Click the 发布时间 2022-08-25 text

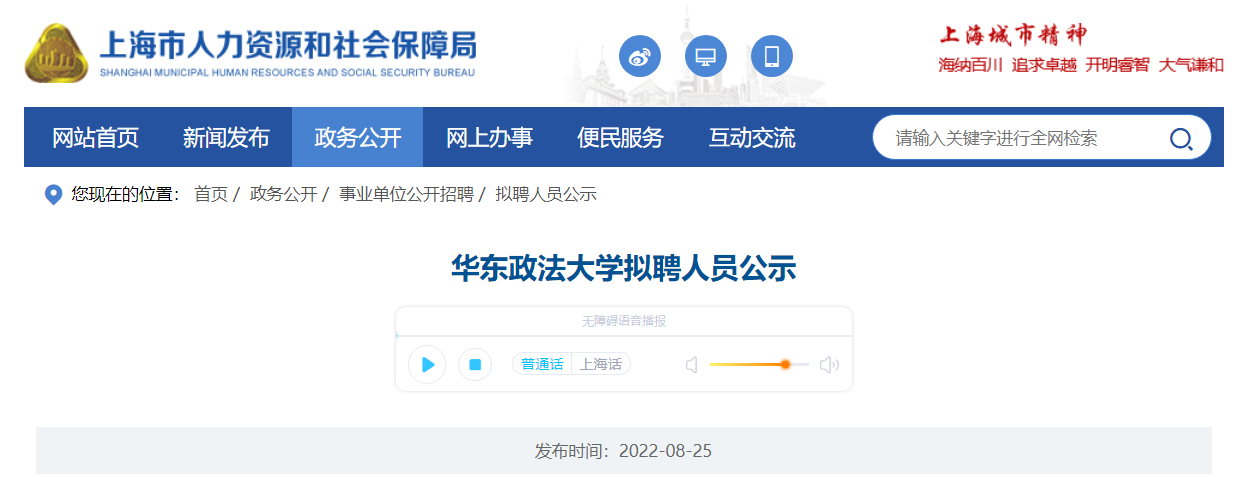[624, 451]
